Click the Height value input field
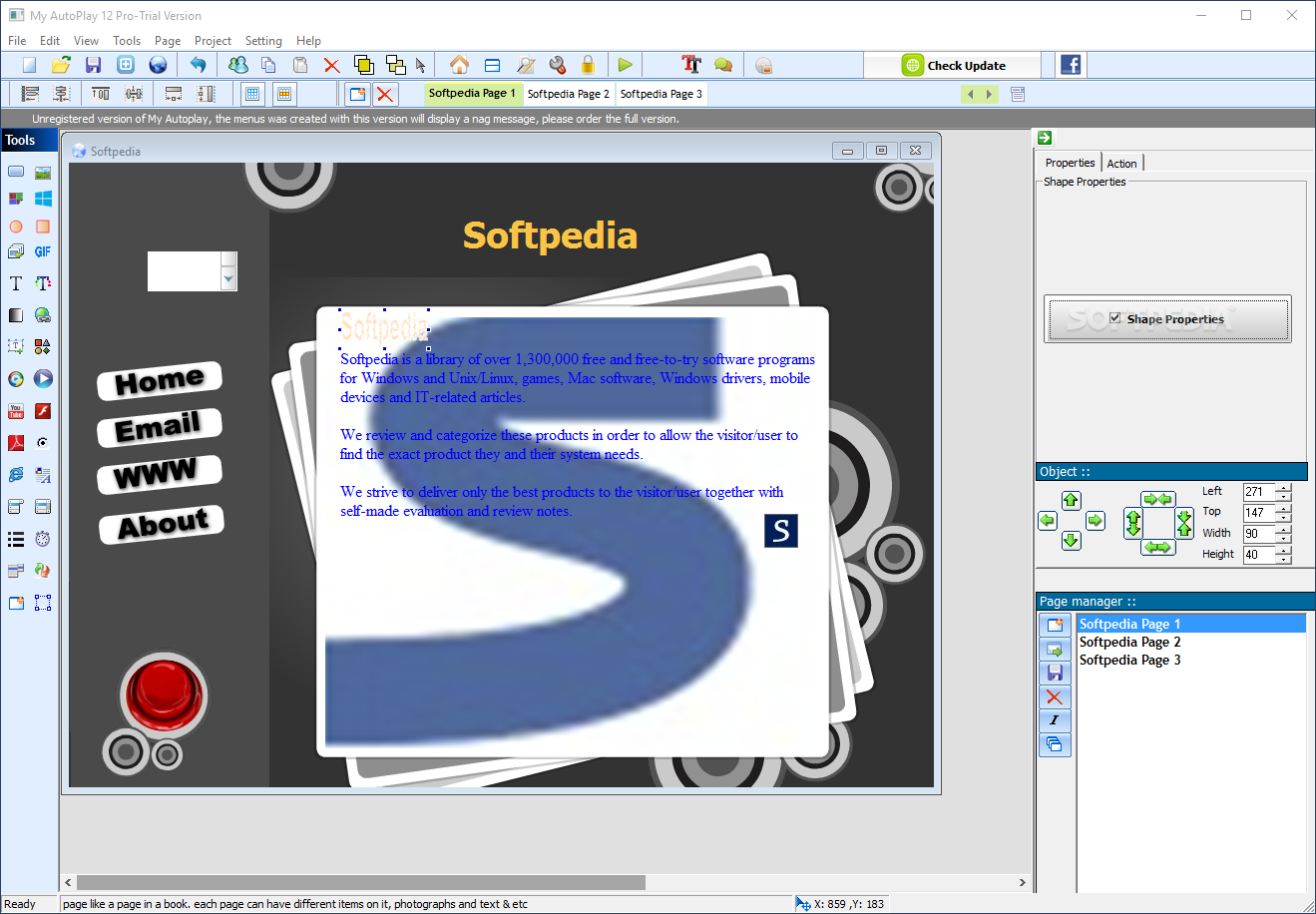The image size is (1316, 914). click(1259, 555)
